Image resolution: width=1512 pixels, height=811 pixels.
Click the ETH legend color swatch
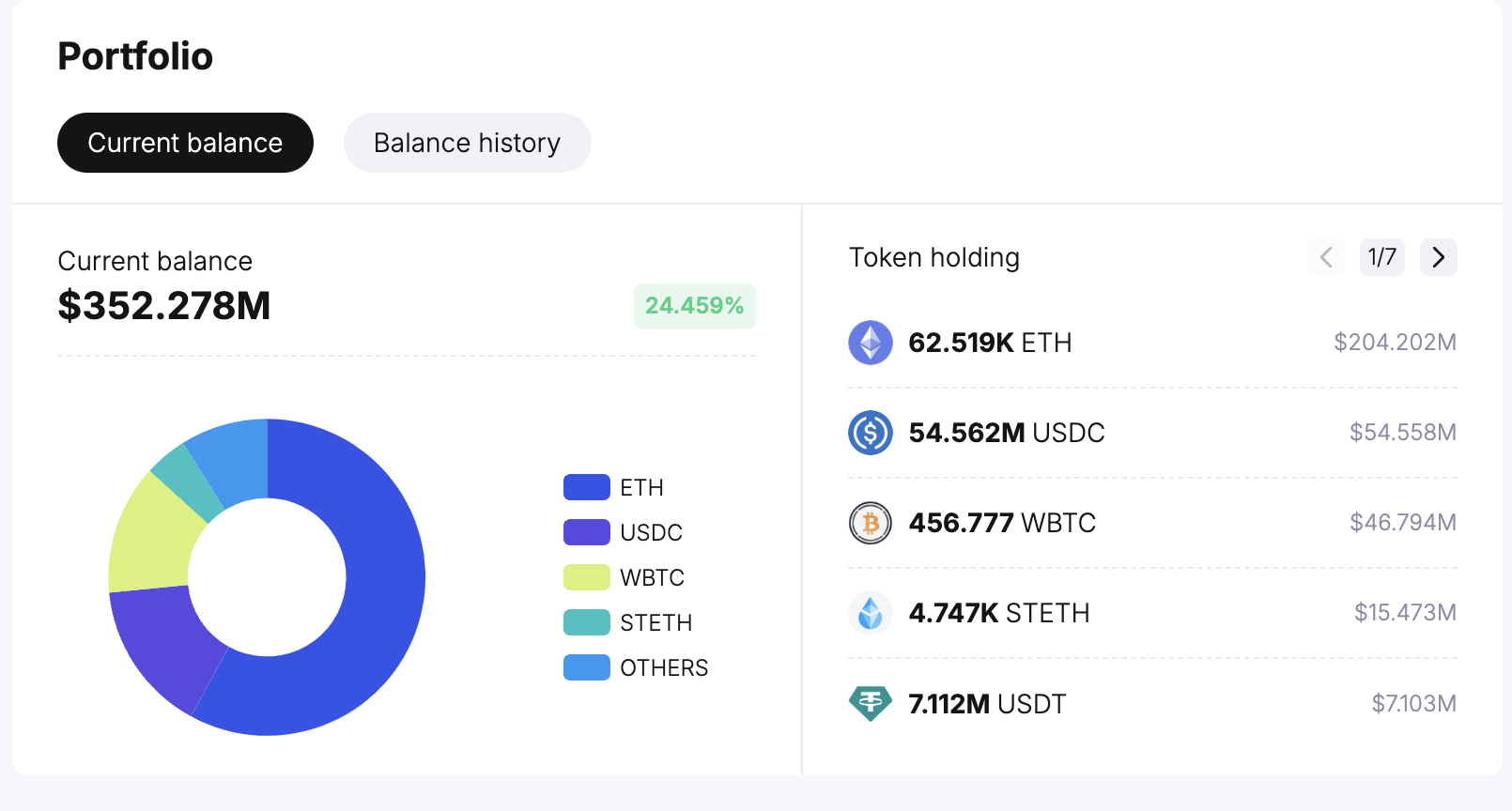[x=586, y=487]
